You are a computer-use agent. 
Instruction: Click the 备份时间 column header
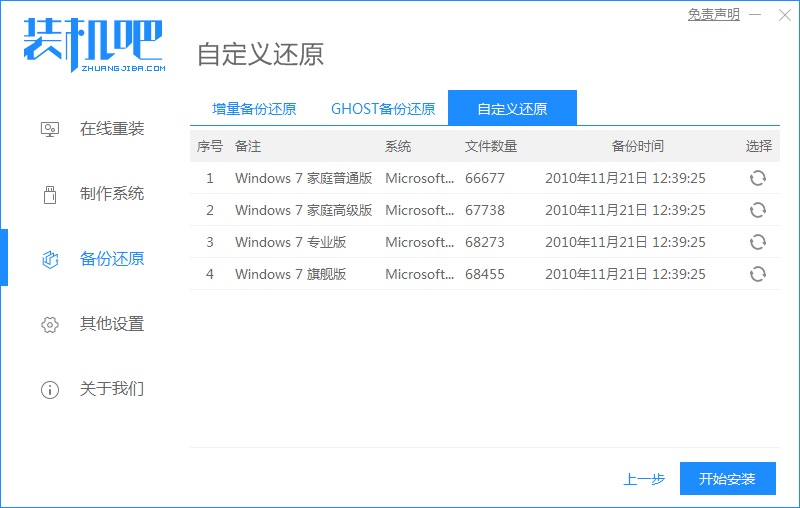tap(638, 146)
